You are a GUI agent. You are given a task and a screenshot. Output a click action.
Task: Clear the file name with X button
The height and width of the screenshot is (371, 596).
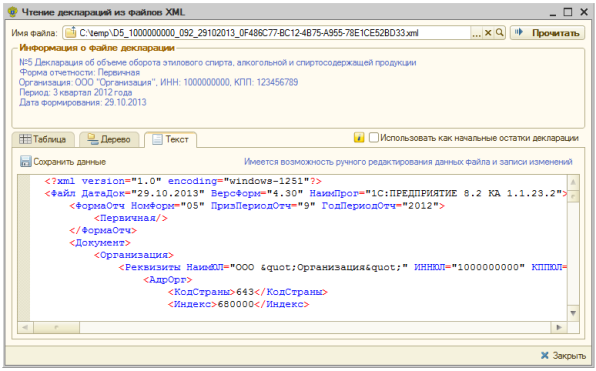click(x=488, y=33)
